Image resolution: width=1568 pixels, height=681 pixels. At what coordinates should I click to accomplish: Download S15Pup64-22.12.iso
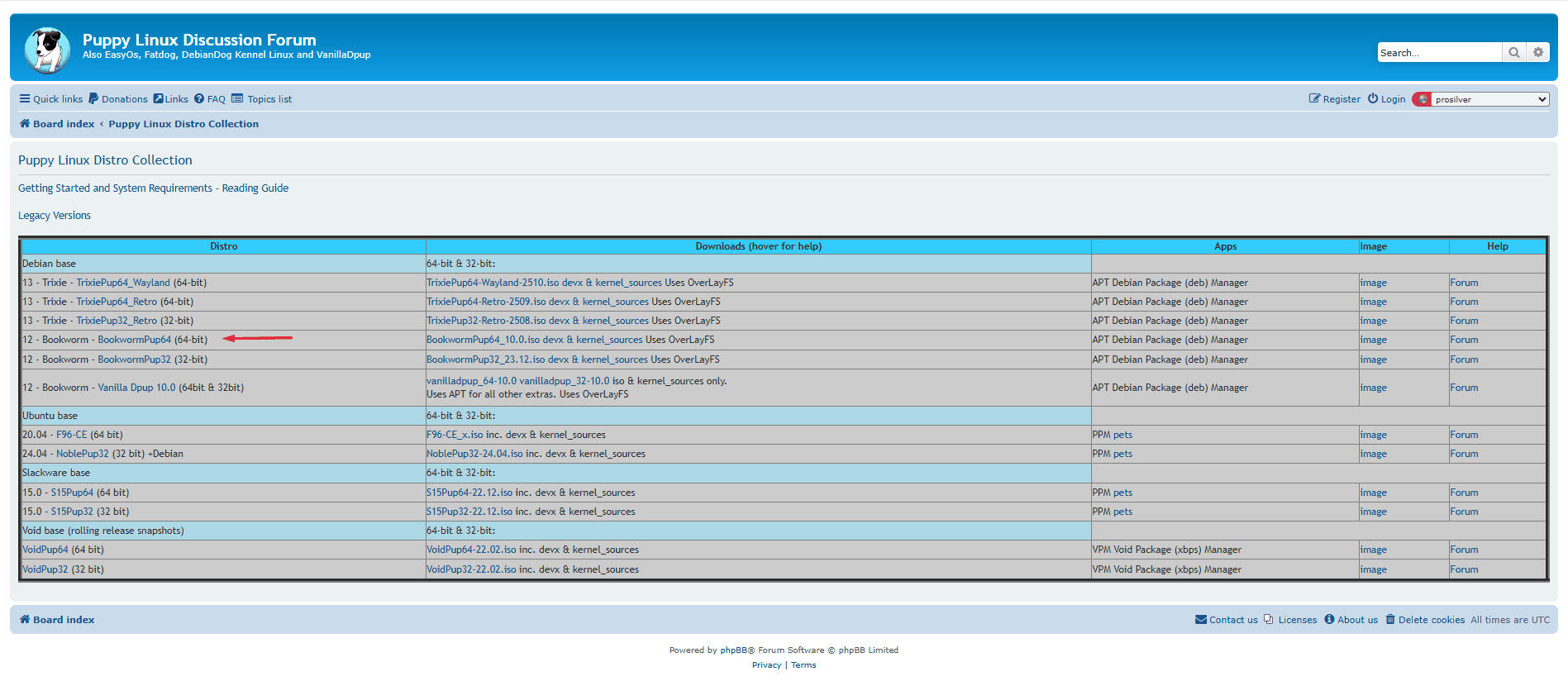(x=469, y=493)
